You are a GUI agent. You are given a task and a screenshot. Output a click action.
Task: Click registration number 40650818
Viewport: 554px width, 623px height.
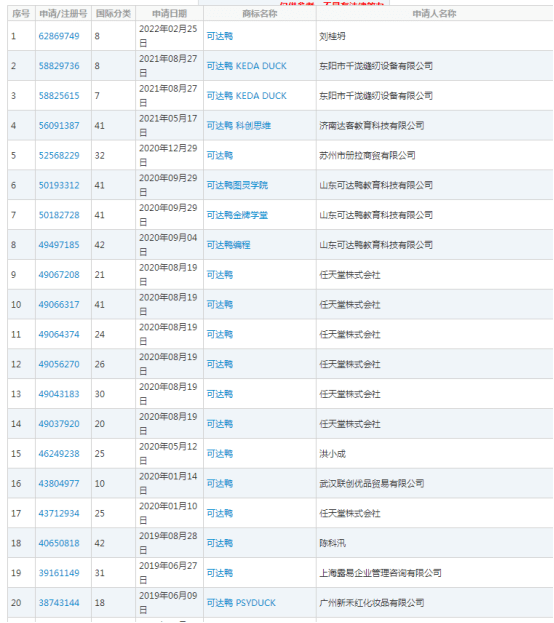[59, 543]
